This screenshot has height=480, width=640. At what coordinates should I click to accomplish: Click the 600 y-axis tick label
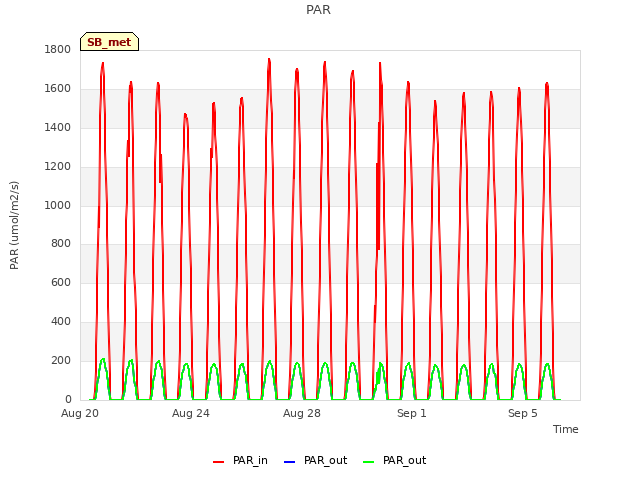[x=61, y=282]
